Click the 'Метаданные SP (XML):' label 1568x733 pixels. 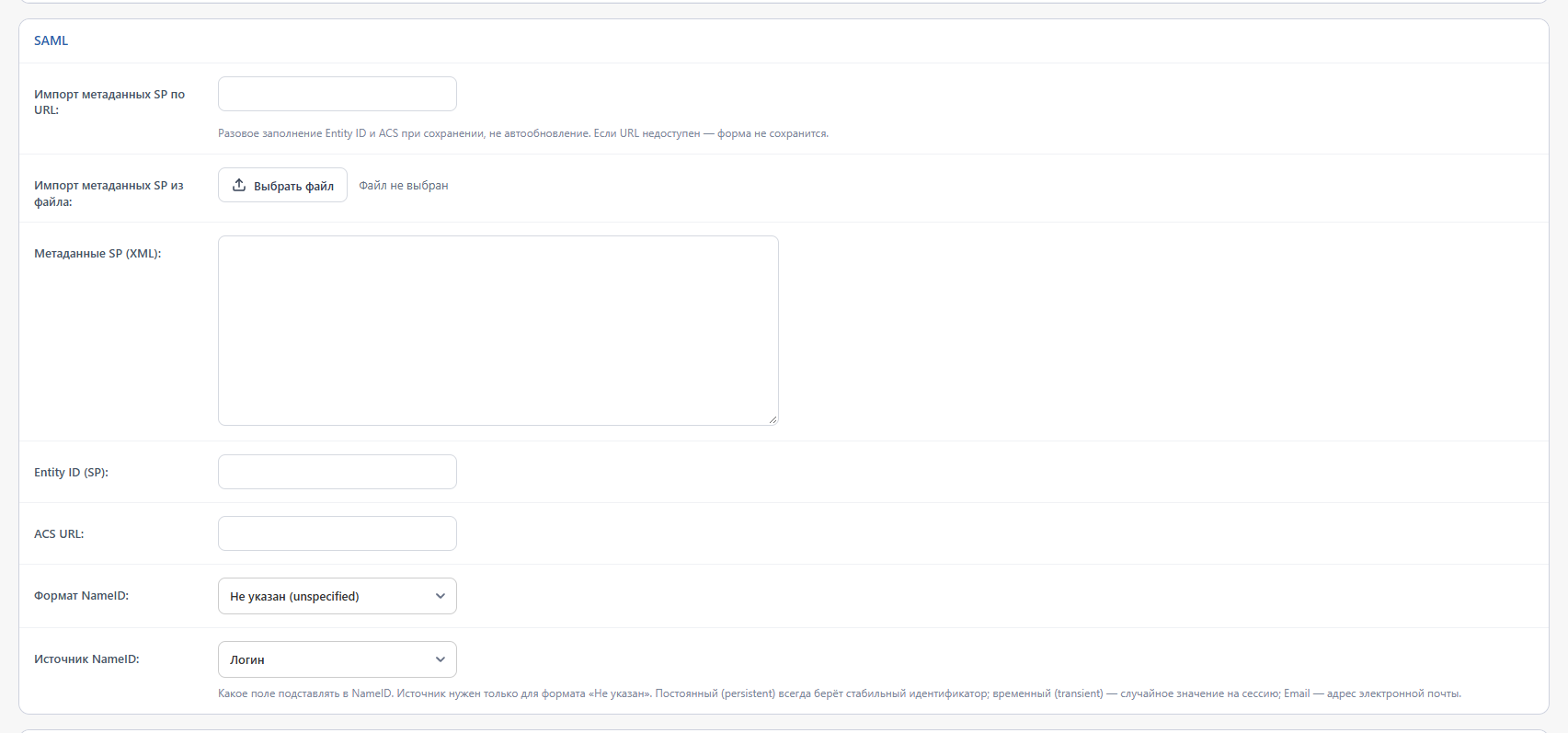[x=97, y=254]
